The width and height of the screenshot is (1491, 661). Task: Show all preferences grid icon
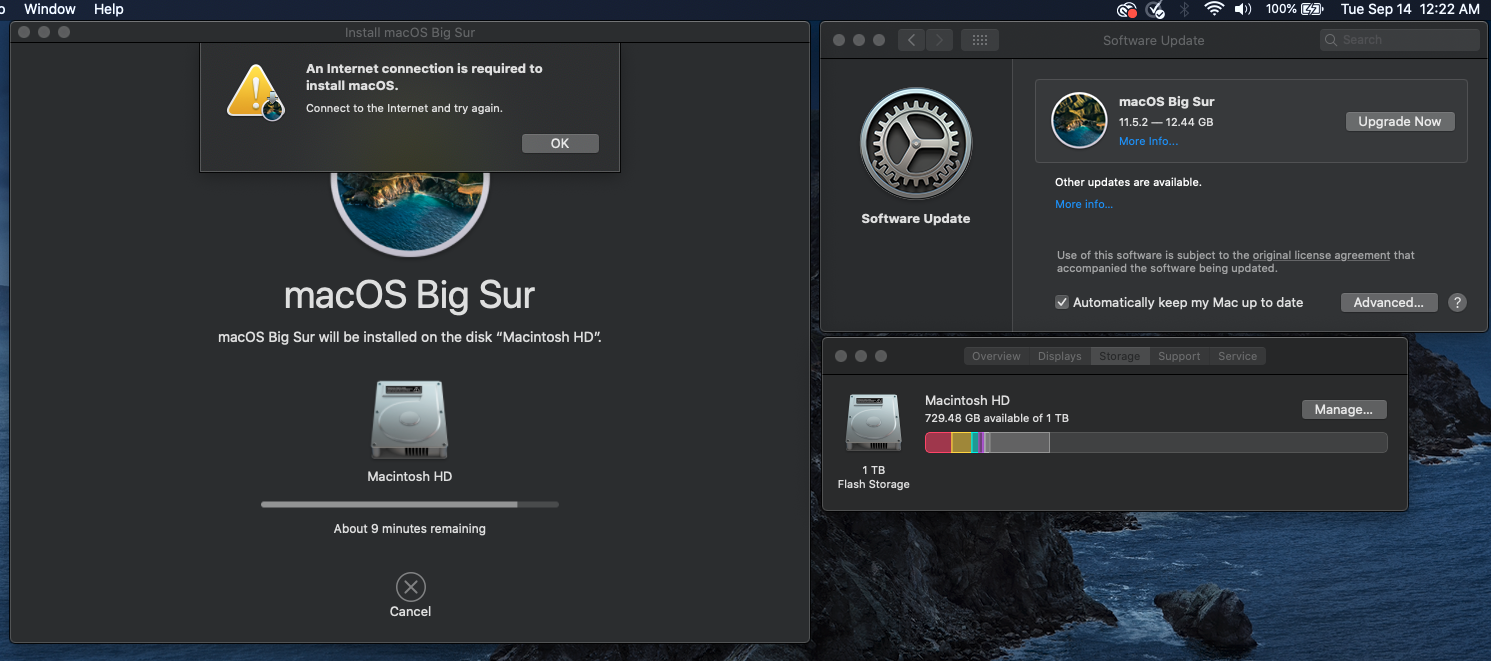[x=980, y=40]
